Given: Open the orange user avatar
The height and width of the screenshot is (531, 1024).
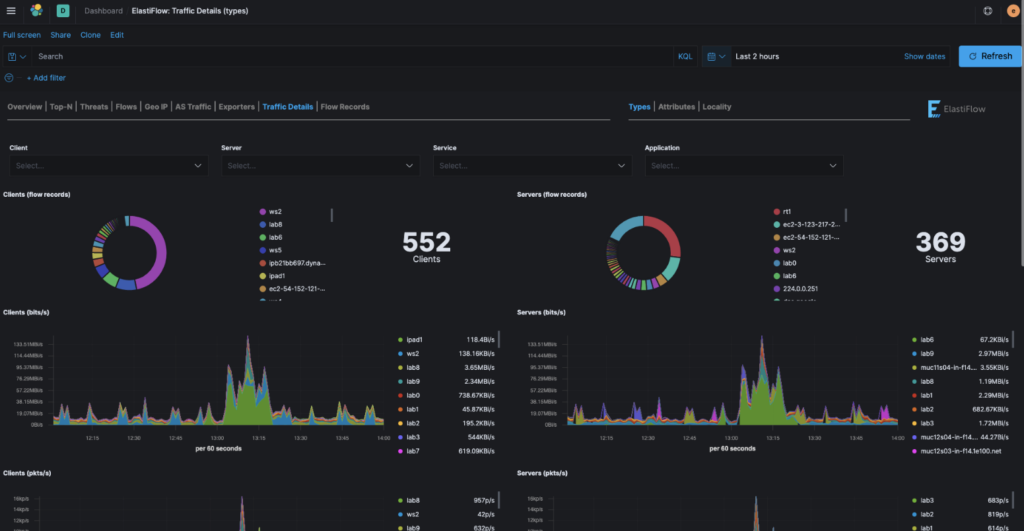Looking at the screenshot, I should 1013,10.
